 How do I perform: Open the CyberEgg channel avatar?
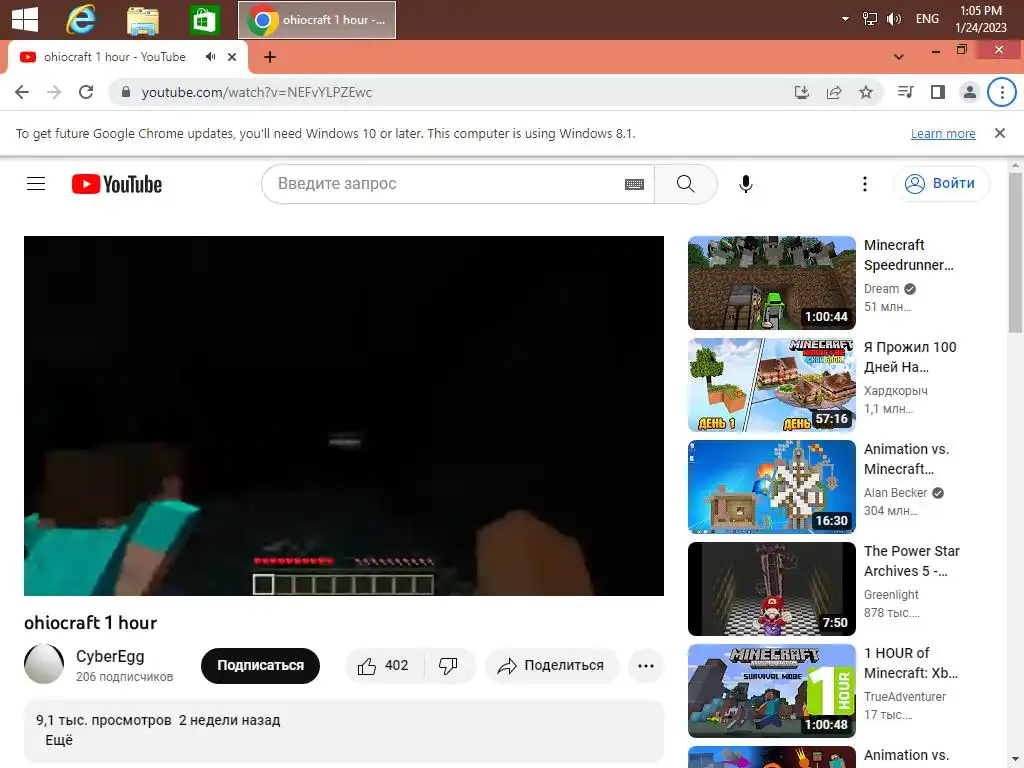[44, 664]
